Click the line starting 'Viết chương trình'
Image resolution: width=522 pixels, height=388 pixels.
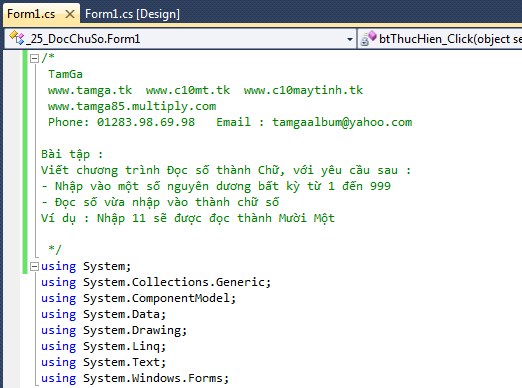click(226, 170)
